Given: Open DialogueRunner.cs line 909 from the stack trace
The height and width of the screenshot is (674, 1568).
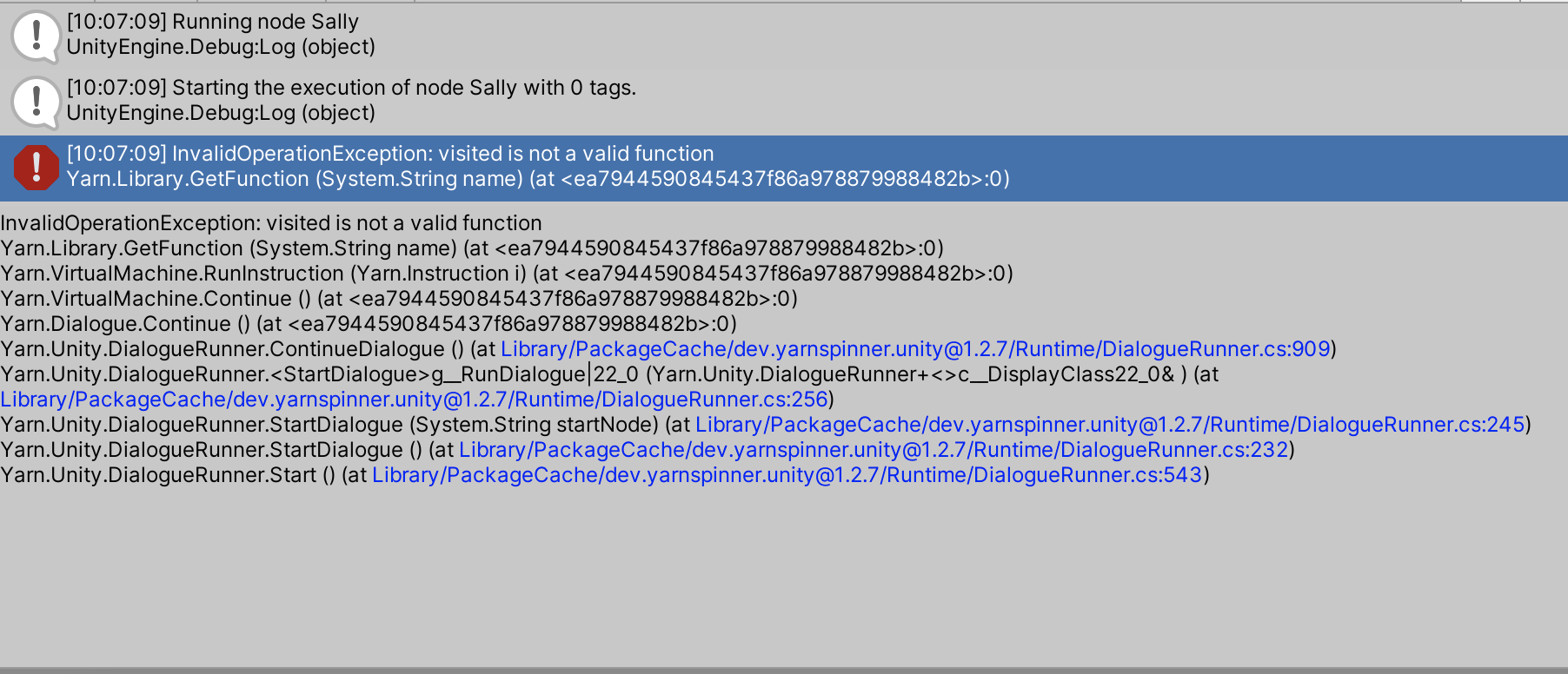Looking at the screenshot, I should (x=913, y=349).
